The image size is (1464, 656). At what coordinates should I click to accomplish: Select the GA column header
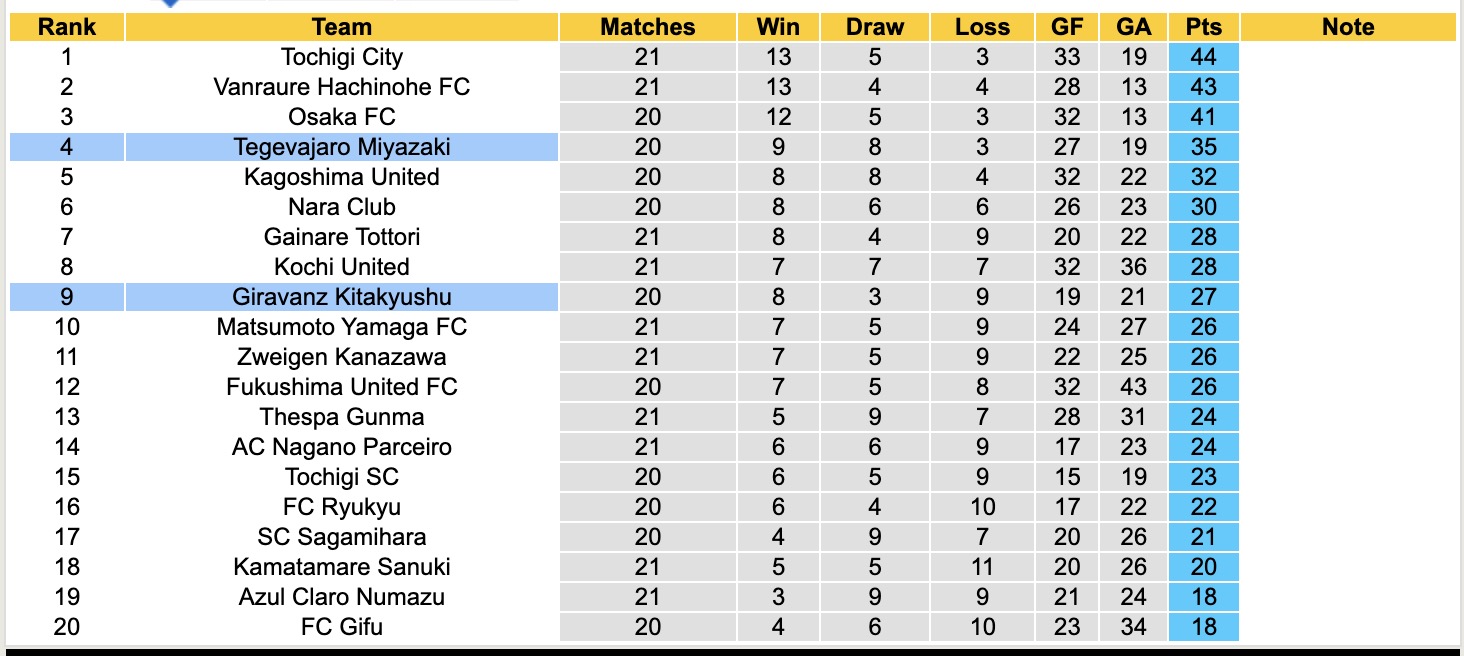(1134, 27)
